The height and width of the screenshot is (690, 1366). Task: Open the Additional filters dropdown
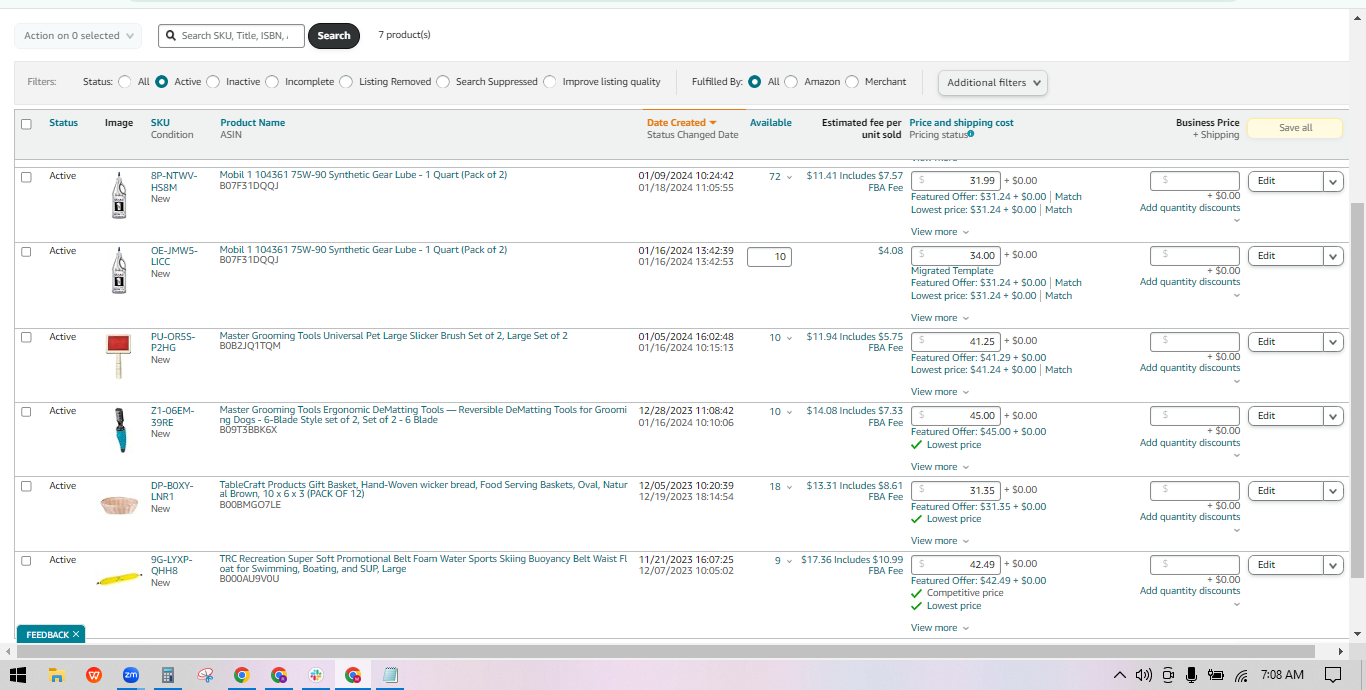[992, 83]
